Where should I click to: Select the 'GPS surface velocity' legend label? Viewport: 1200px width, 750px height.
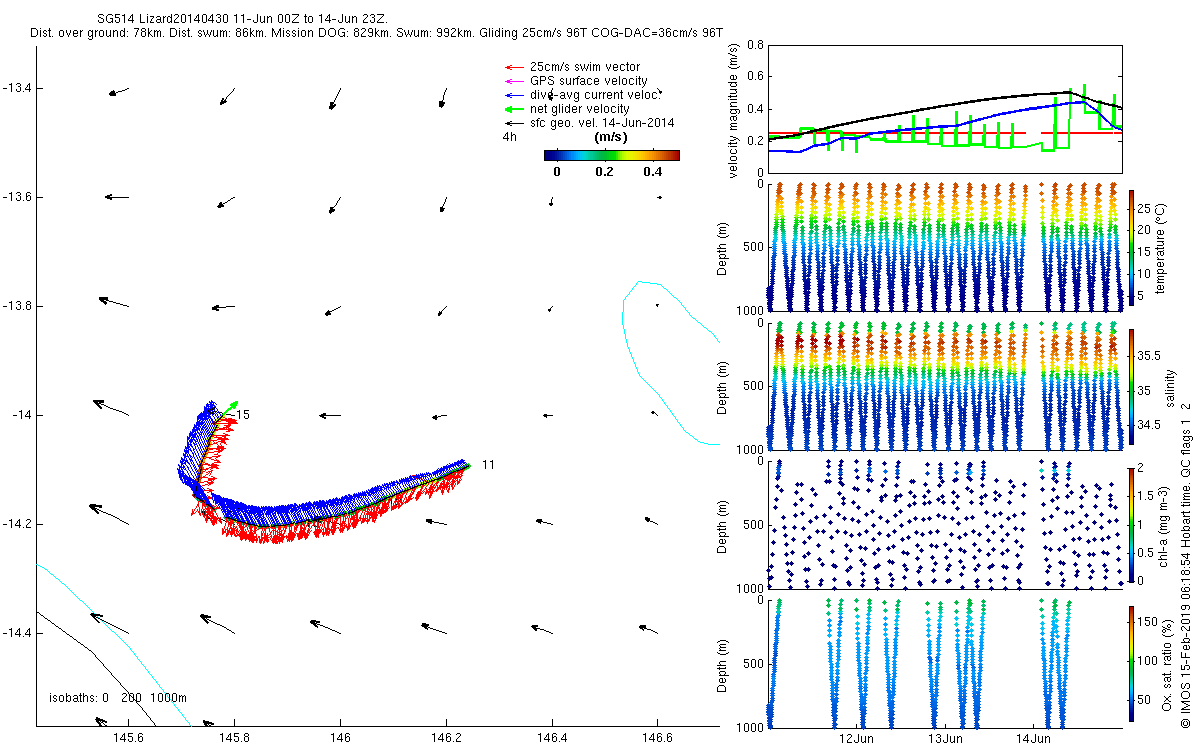tap(588, 81)
